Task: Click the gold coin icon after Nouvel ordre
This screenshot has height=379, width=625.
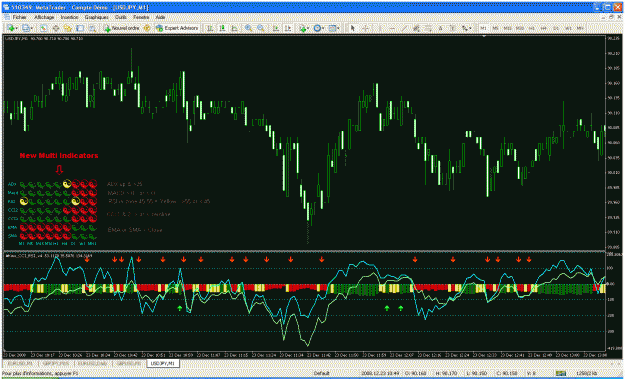Action: coord(147,28)
